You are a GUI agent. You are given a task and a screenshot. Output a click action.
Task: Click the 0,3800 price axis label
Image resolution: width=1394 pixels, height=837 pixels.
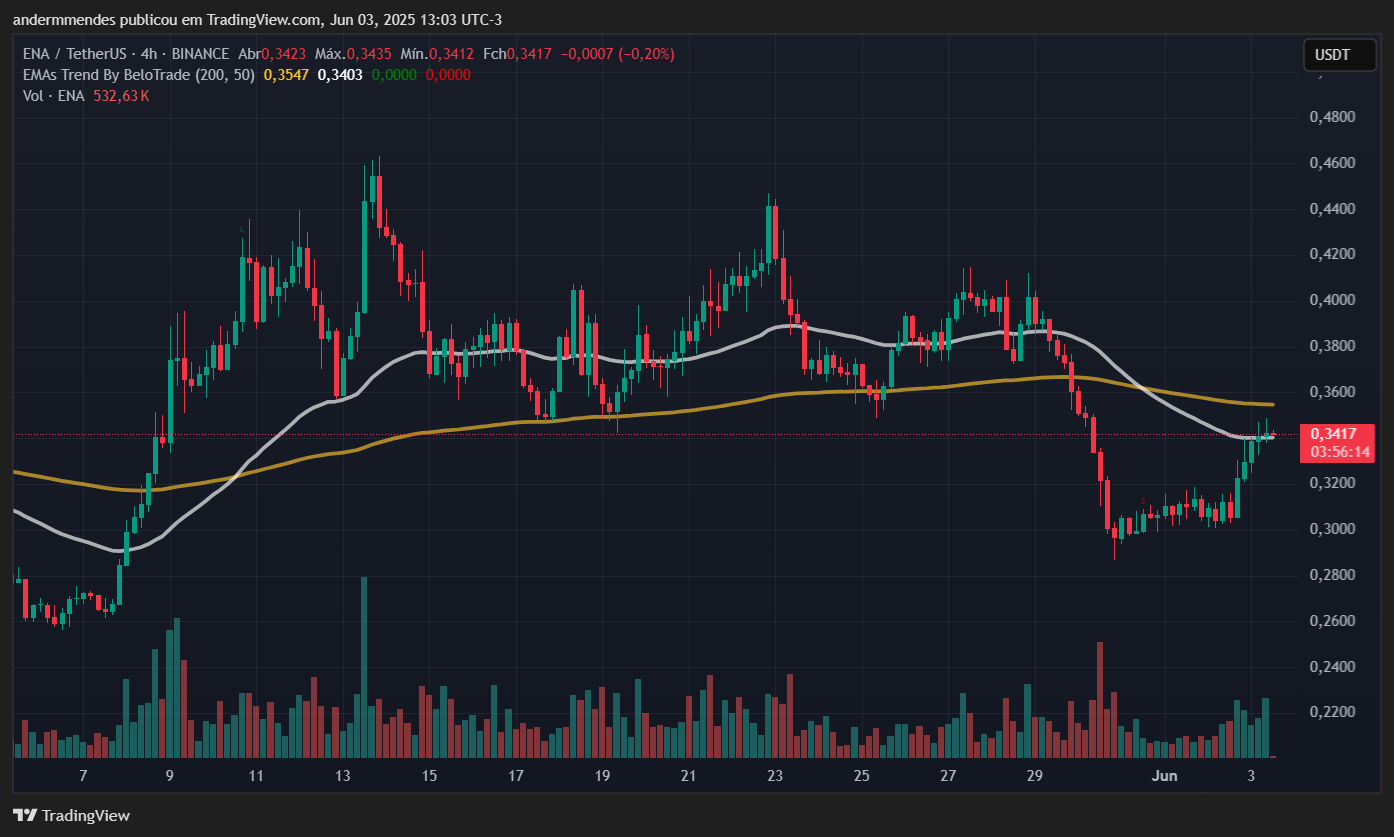[x=1332, y=346]
